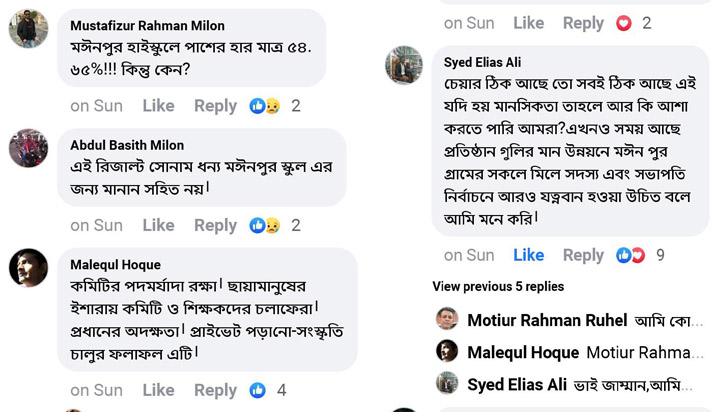Image resolution: width=728 pixels, height=412 pixels.
Task: Reply to Syed Elias Ali's comment
Action: pyautogui.click(x=583, y=256)
